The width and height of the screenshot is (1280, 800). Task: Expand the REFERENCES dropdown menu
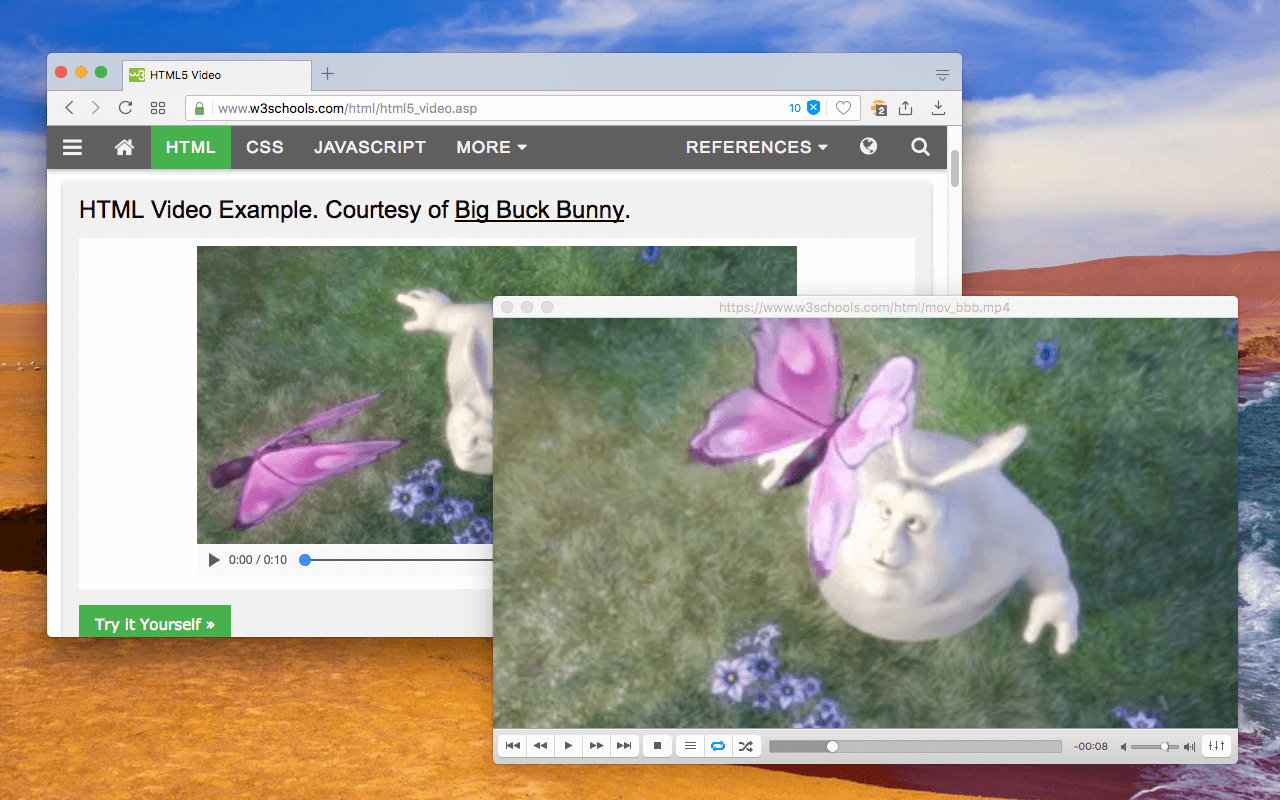[x=757, y=147]
